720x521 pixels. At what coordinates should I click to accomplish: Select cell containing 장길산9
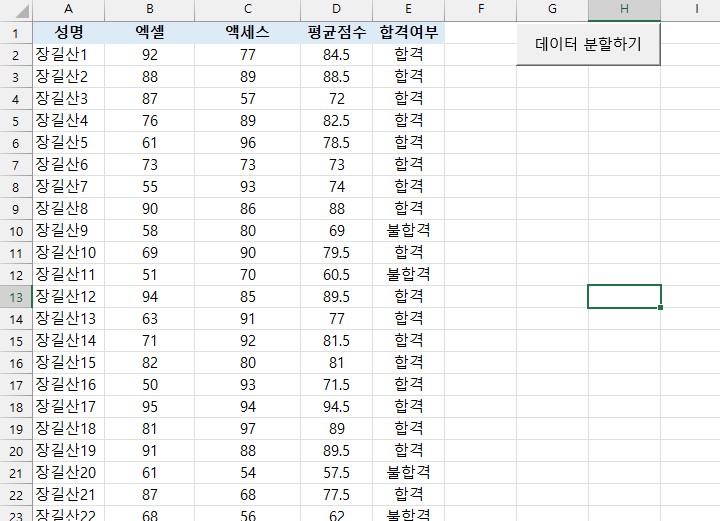[68, 230]
